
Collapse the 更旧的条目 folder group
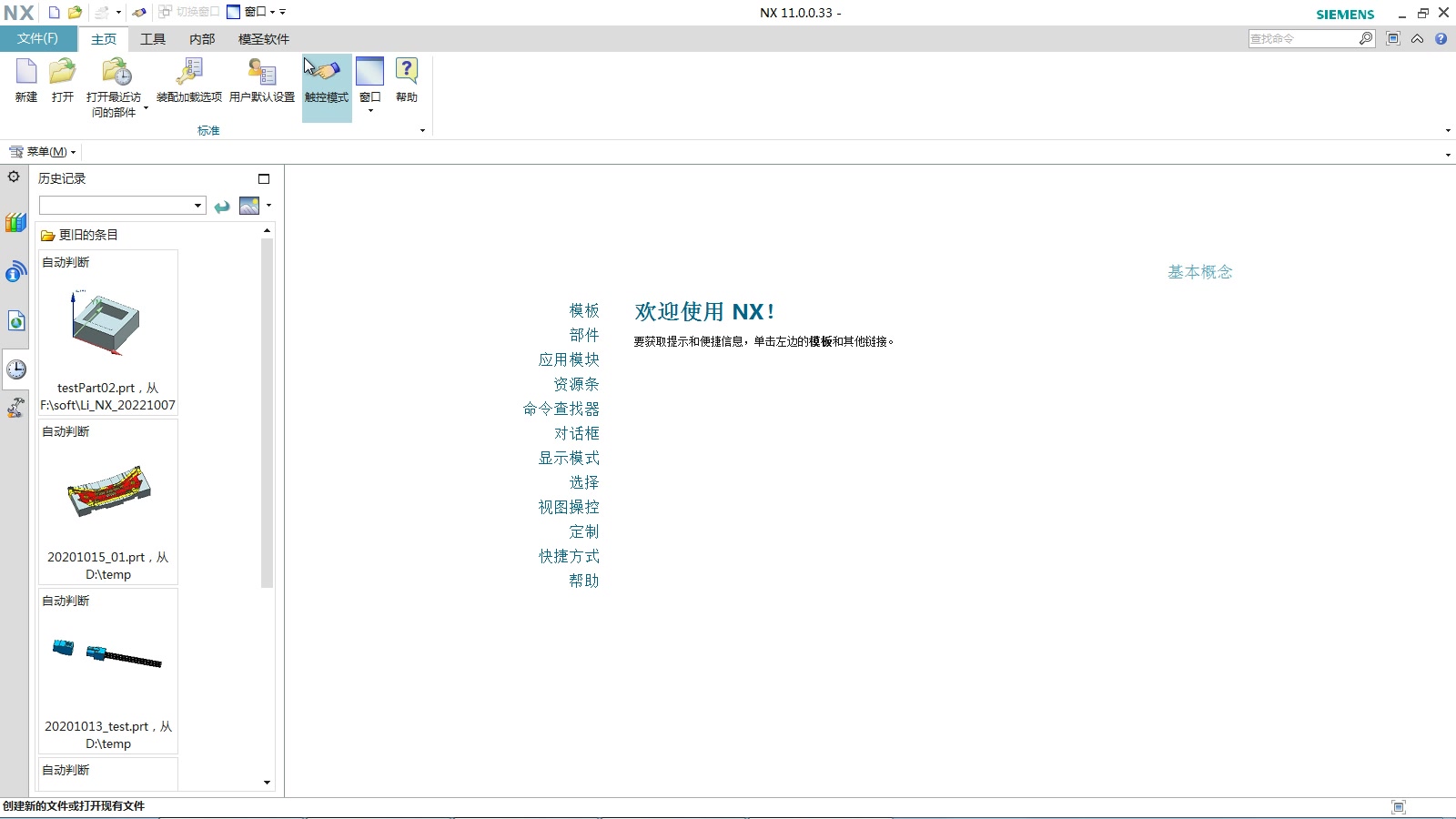pyautogui.click(x=79, y=235)
